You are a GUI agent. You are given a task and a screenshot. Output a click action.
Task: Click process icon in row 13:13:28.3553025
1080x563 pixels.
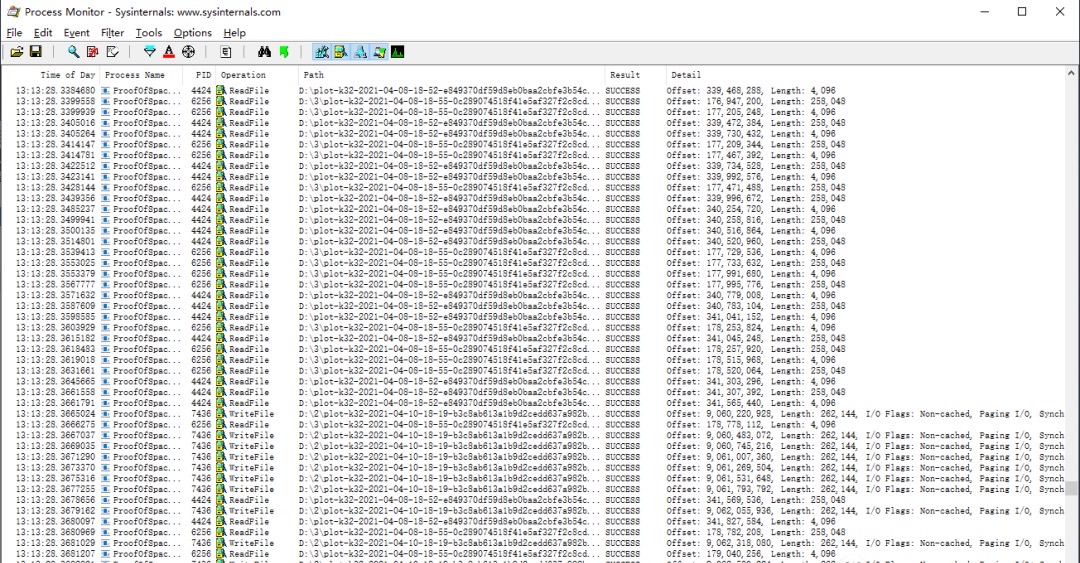click(105, 263)
